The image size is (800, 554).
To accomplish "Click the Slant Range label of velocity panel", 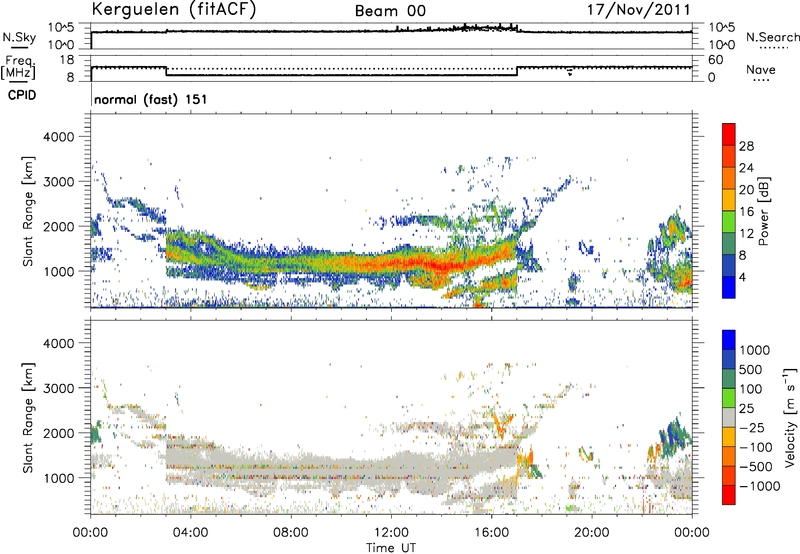I will tap(28, 417).
